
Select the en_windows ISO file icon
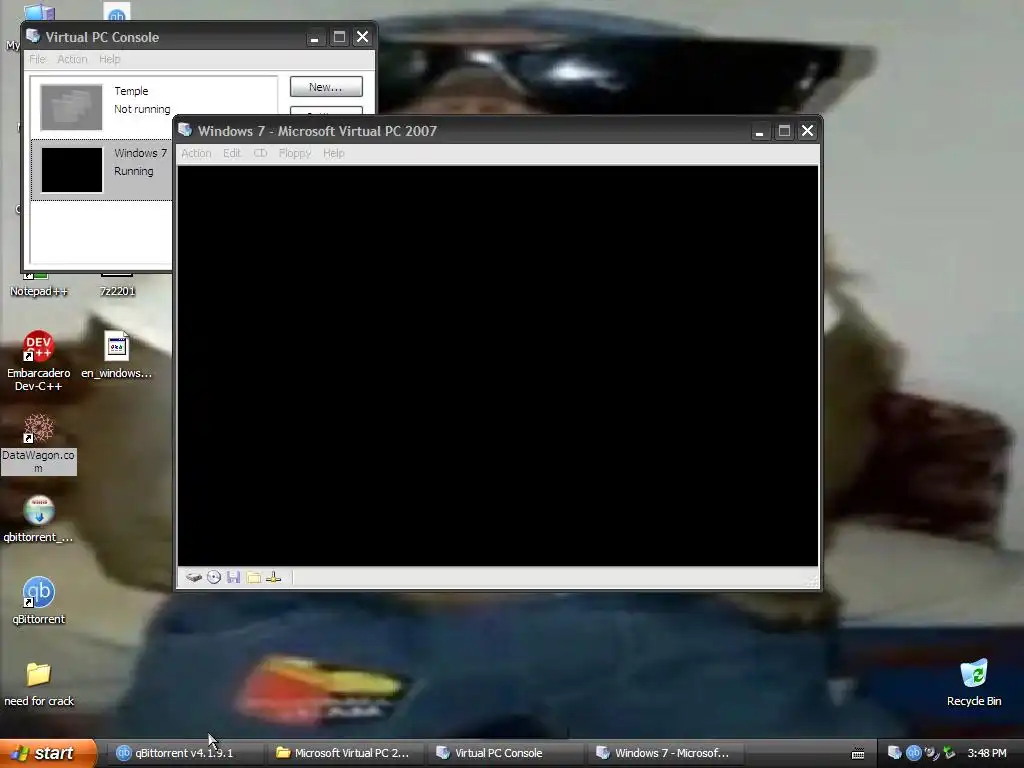pos(116,355)
